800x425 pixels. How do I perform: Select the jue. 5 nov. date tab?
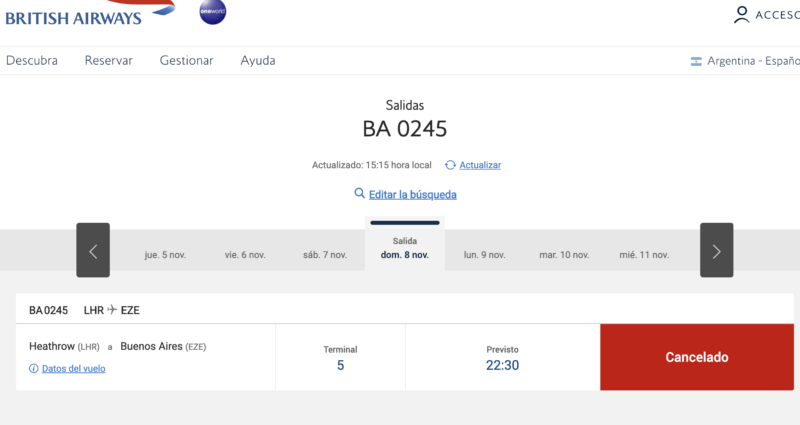(165, 255)
